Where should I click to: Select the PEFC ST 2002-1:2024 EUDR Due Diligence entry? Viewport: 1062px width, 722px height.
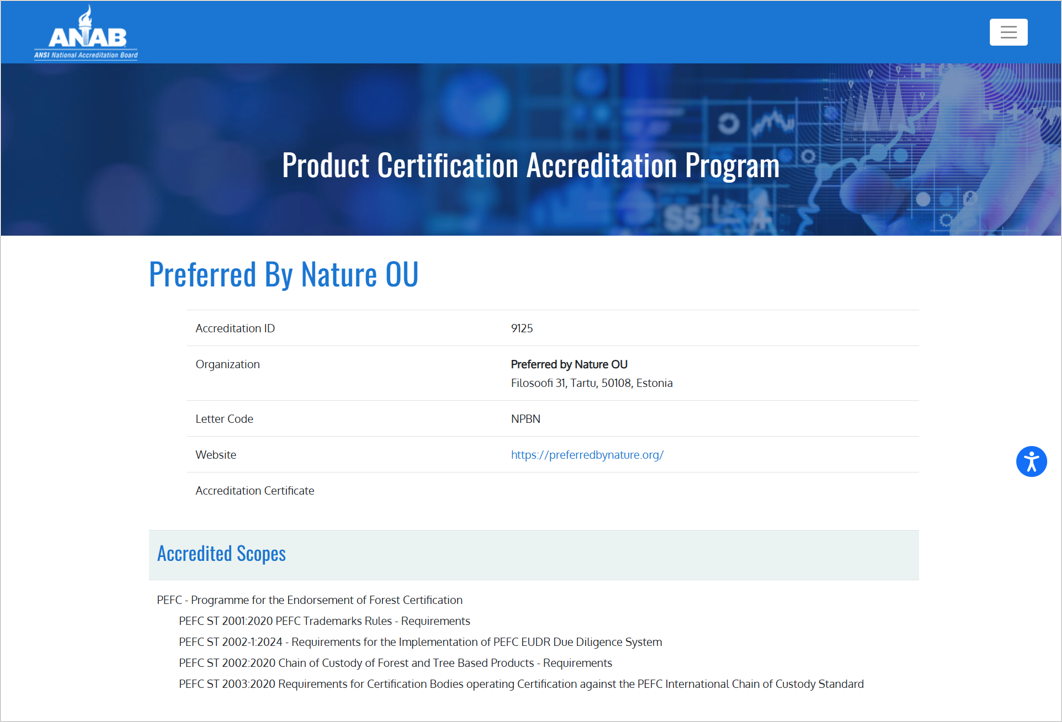420,642
